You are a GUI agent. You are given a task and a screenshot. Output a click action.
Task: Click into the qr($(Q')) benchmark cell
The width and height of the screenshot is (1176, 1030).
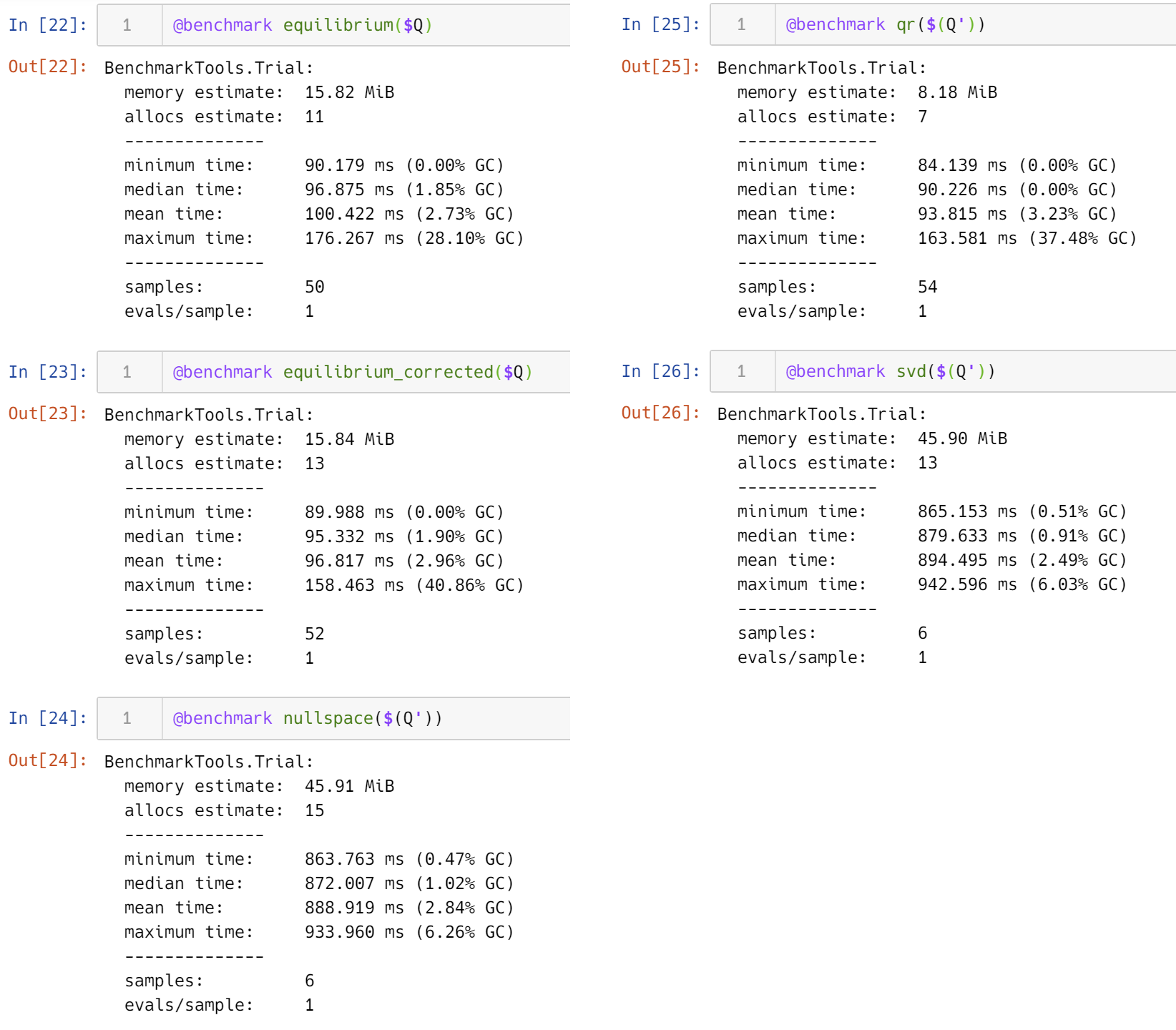point(943,24)
